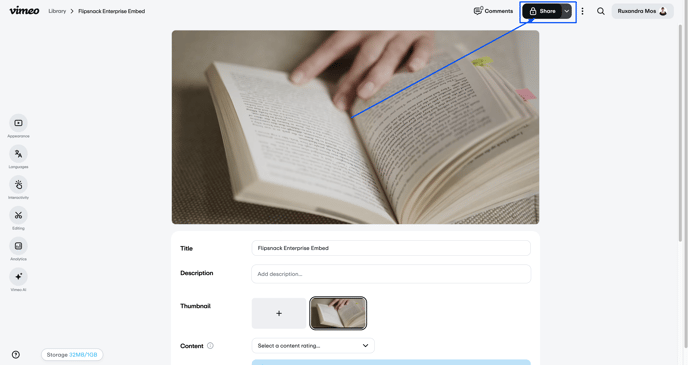
Task: Open the Ruxandra Mos account menu
Action: coord(642,11)
